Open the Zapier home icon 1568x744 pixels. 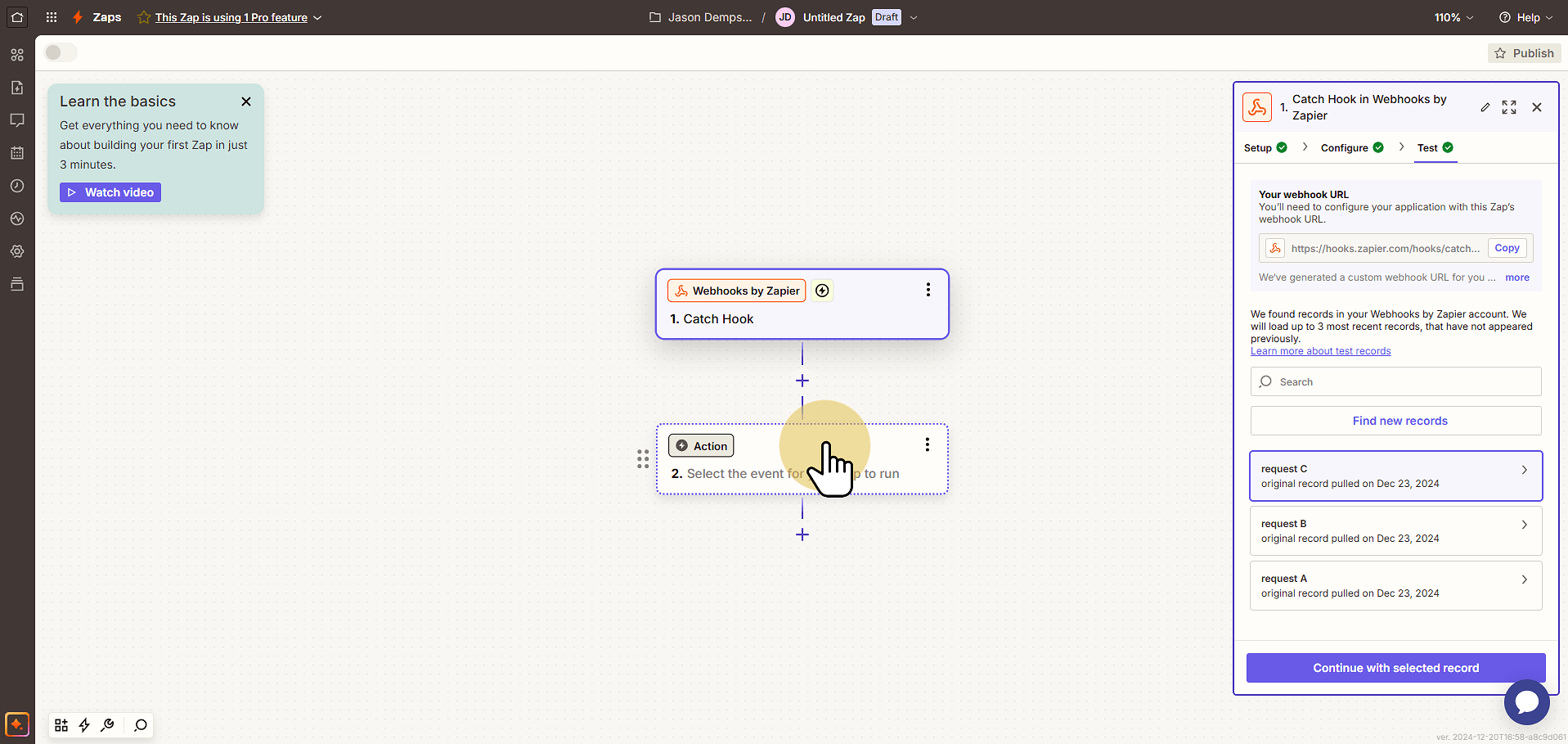(17, 17)
